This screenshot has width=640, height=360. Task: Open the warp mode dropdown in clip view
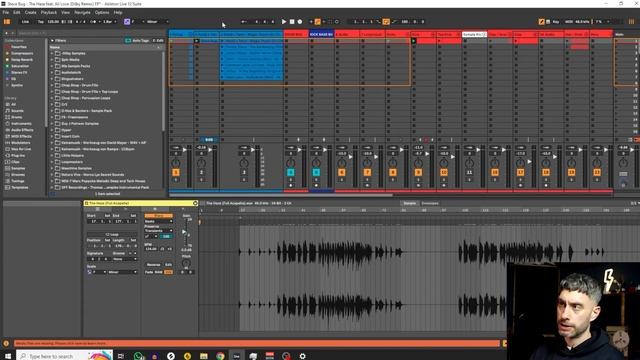coord(158,221)
